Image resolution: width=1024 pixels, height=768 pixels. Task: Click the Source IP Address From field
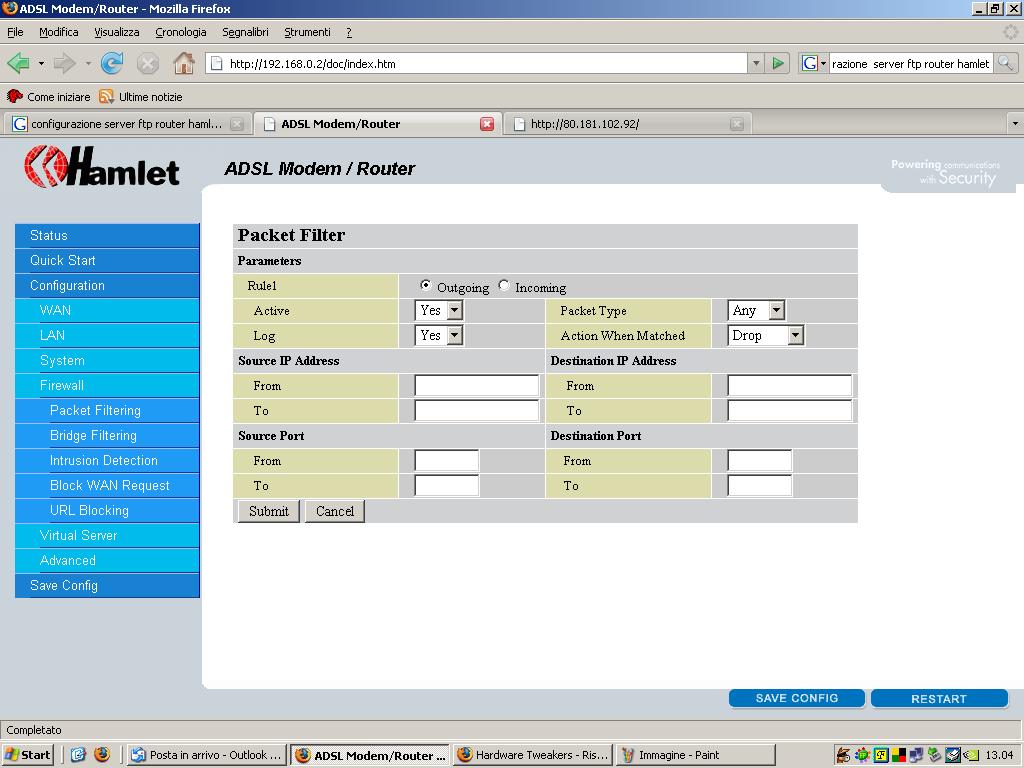[x=476, y=386]
